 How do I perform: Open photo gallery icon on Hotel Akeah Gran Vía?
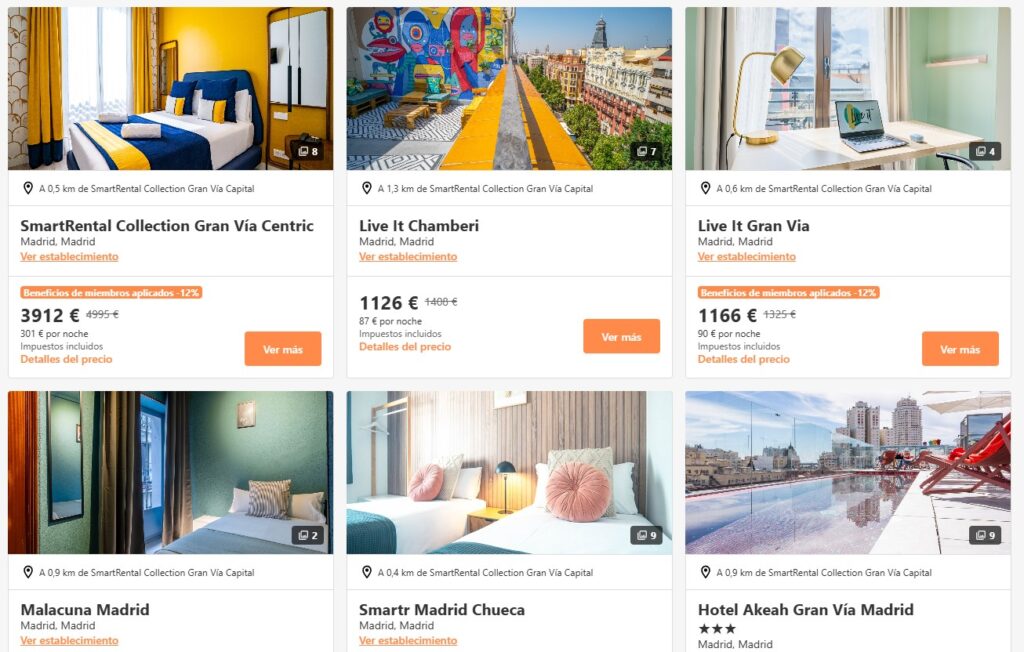click(985, 536)
